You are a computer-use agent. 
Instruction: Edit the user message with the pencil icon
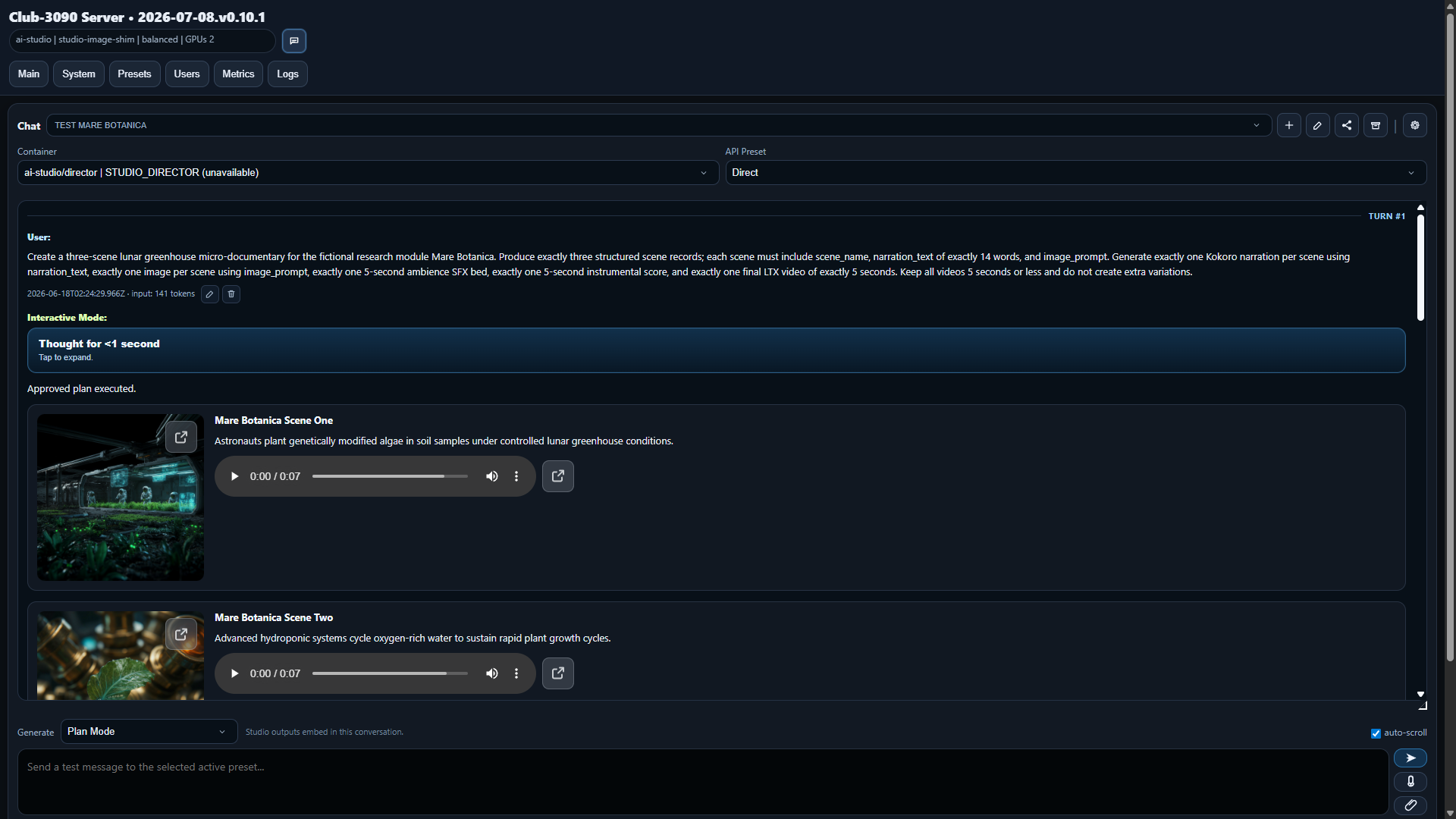pyautogui.click(x=210, y=294)
